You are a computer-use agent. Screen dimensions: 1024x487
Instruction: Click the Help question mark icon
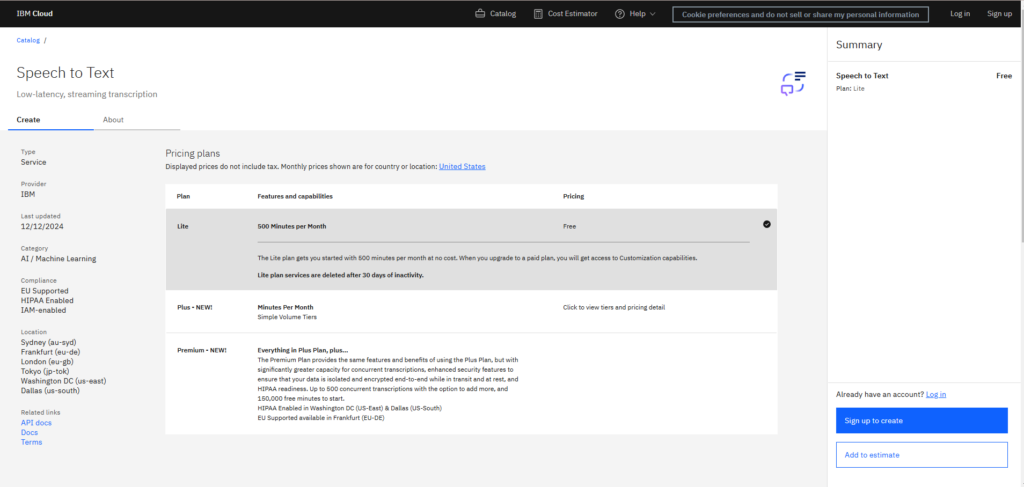coord(620,14)
